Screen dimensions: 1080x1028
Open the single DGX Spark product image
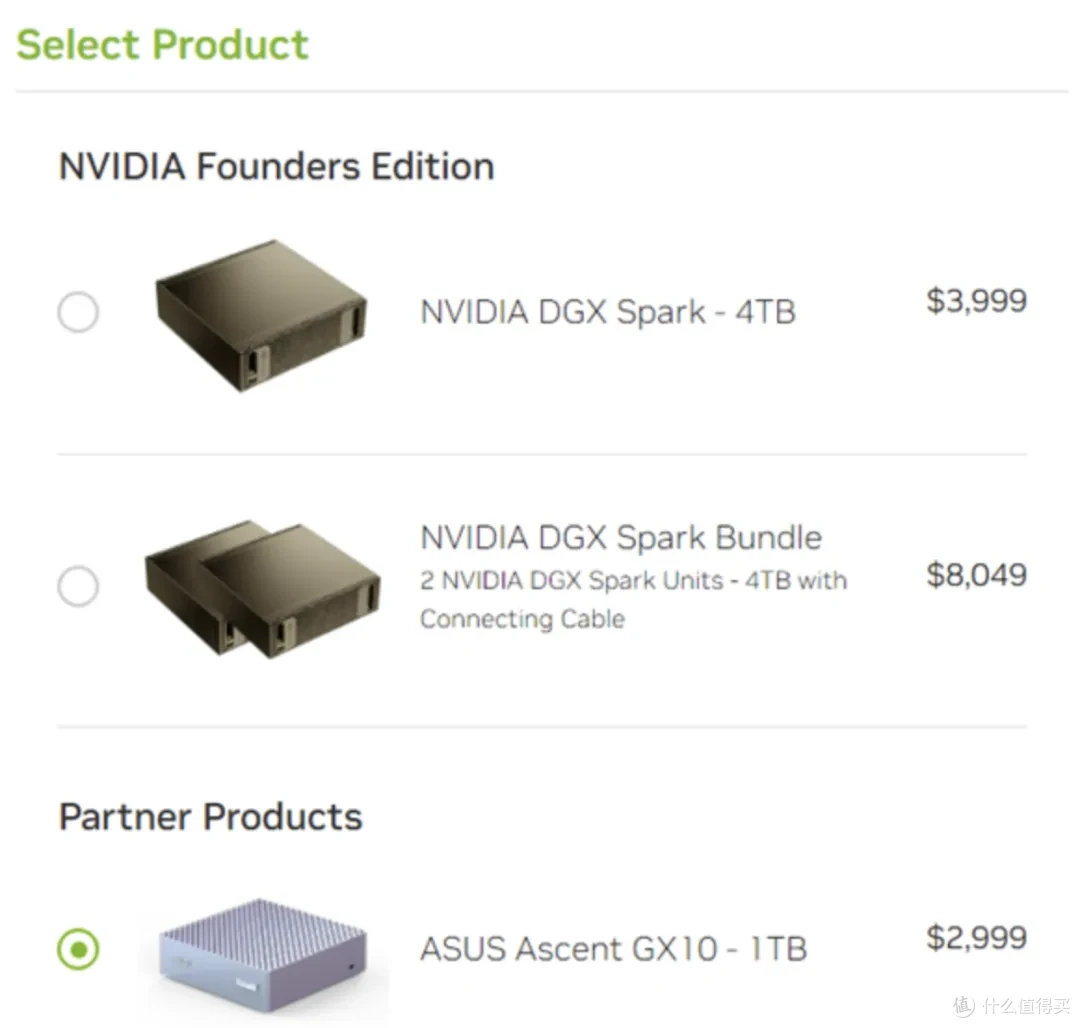click(262, 315)
